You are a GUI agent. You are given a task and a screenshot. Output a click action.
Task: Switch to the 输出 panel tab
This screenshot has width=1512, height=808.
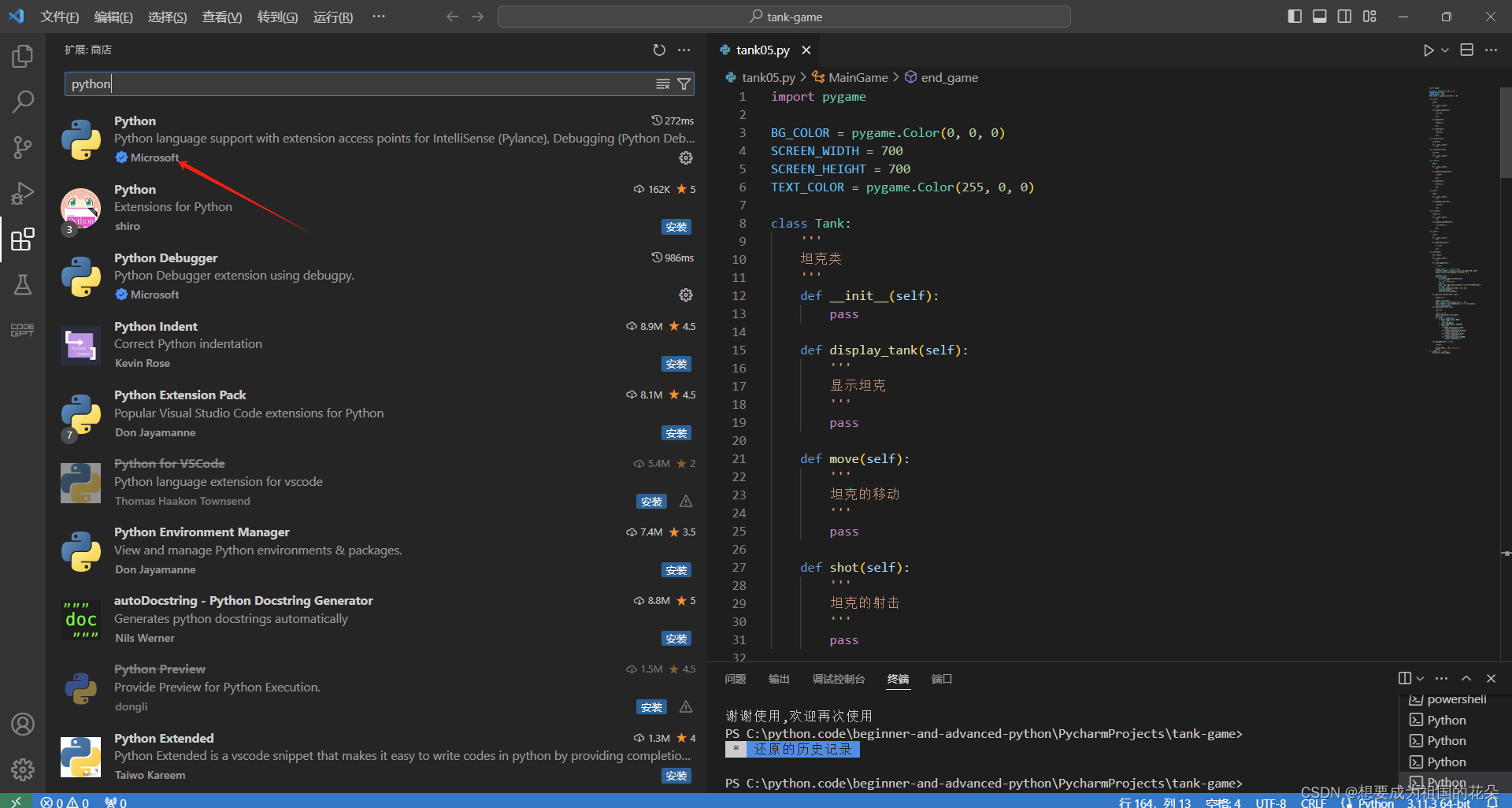pyautogui.click(x=779, y=679)
